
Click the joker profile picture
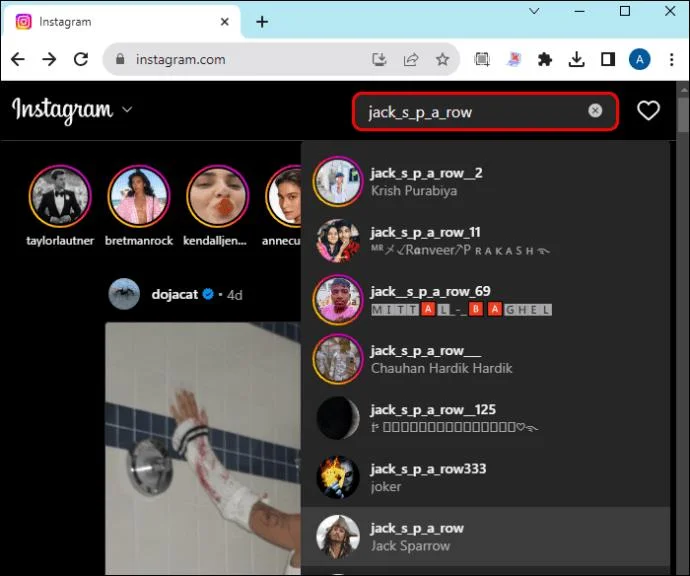point(338,477)
